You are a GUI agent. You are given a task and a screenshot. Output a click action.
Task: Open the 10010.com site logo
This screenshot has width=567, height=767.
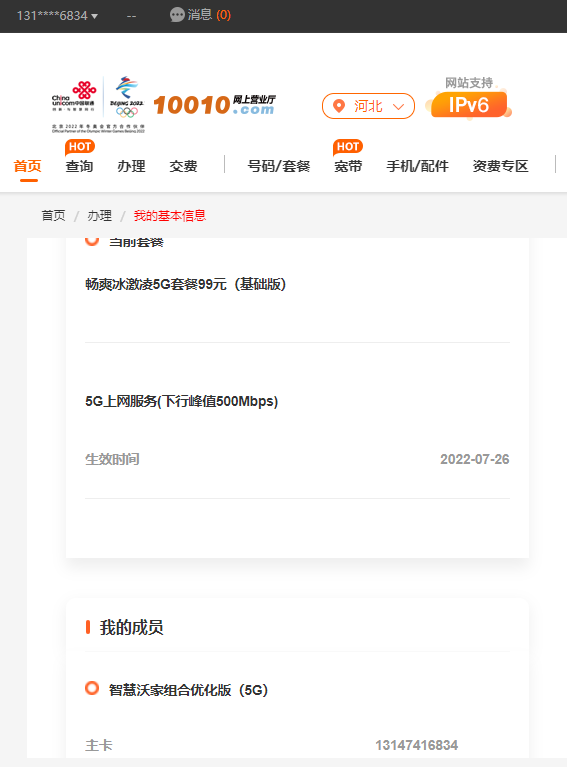click(214, 105)
